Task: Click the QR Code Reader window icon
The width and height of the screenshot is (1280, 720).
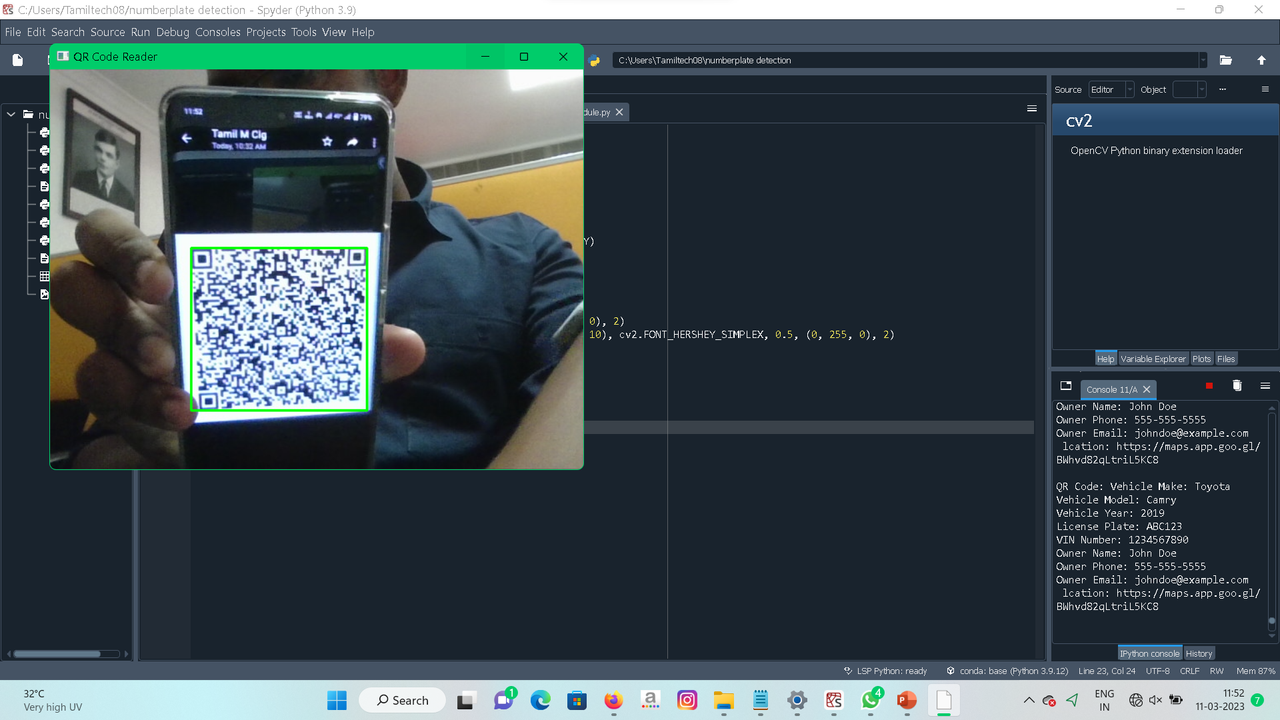Action: pyautogui.click(x=63, y=57)
